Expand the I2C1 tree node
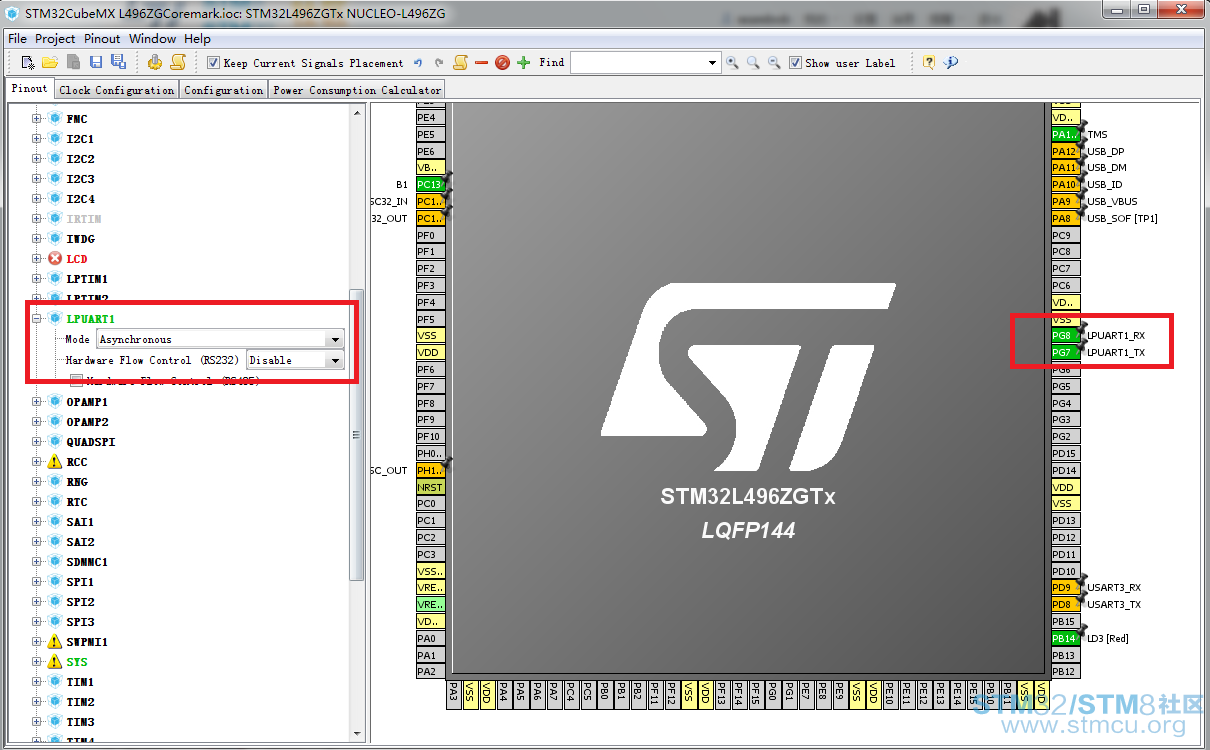The height and width of the screenshot is (750, 1210). tap(36, 138)
